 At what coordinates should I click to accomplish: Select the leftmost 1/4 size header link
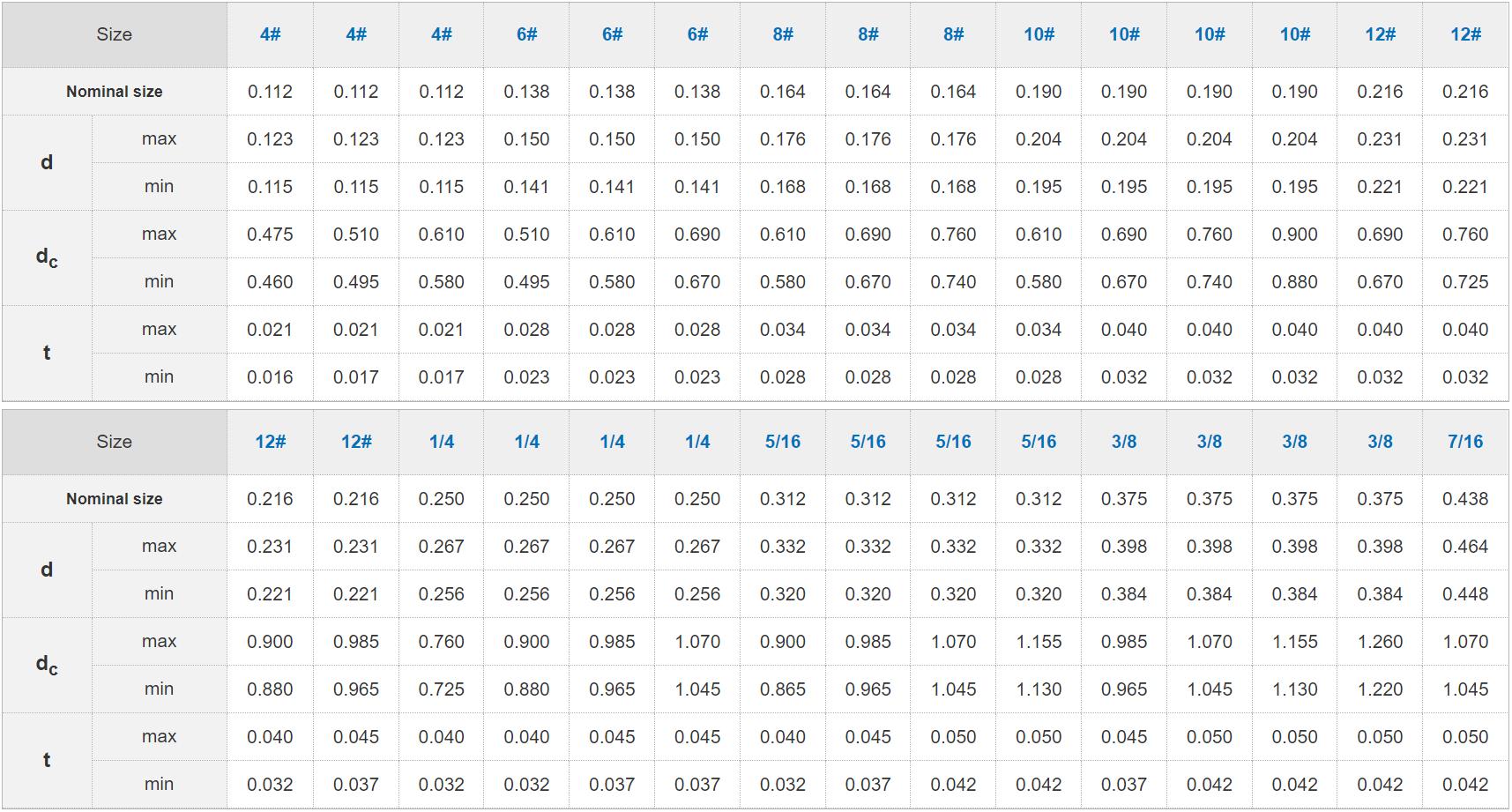[x=441, y=442]
